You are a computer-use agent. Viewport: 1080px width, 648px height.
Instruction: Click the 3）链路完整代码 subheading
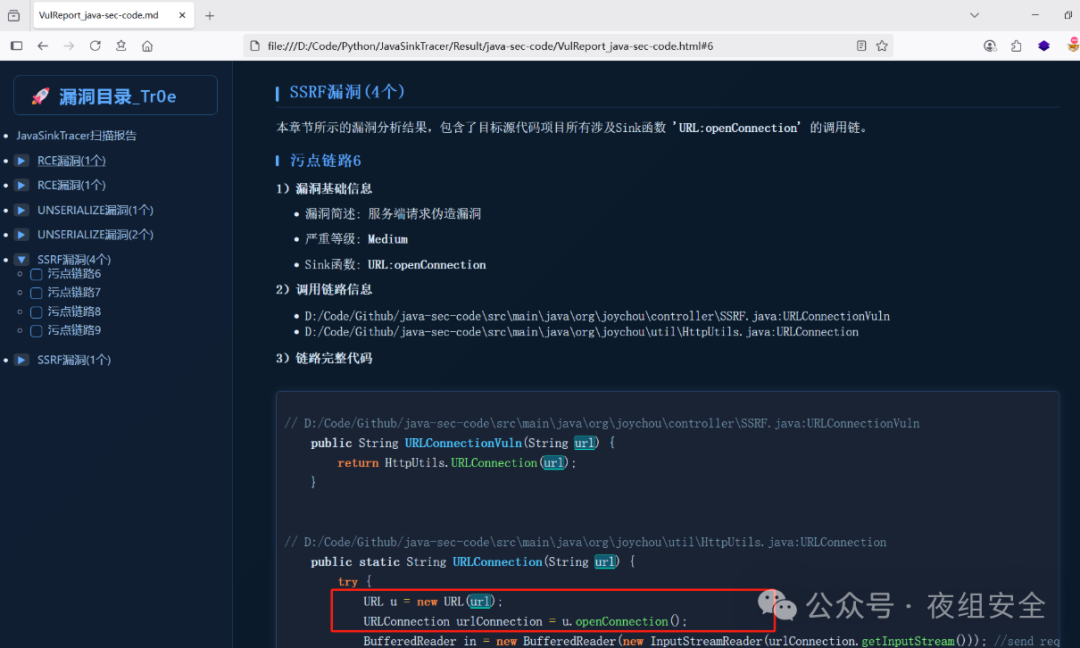324,358
